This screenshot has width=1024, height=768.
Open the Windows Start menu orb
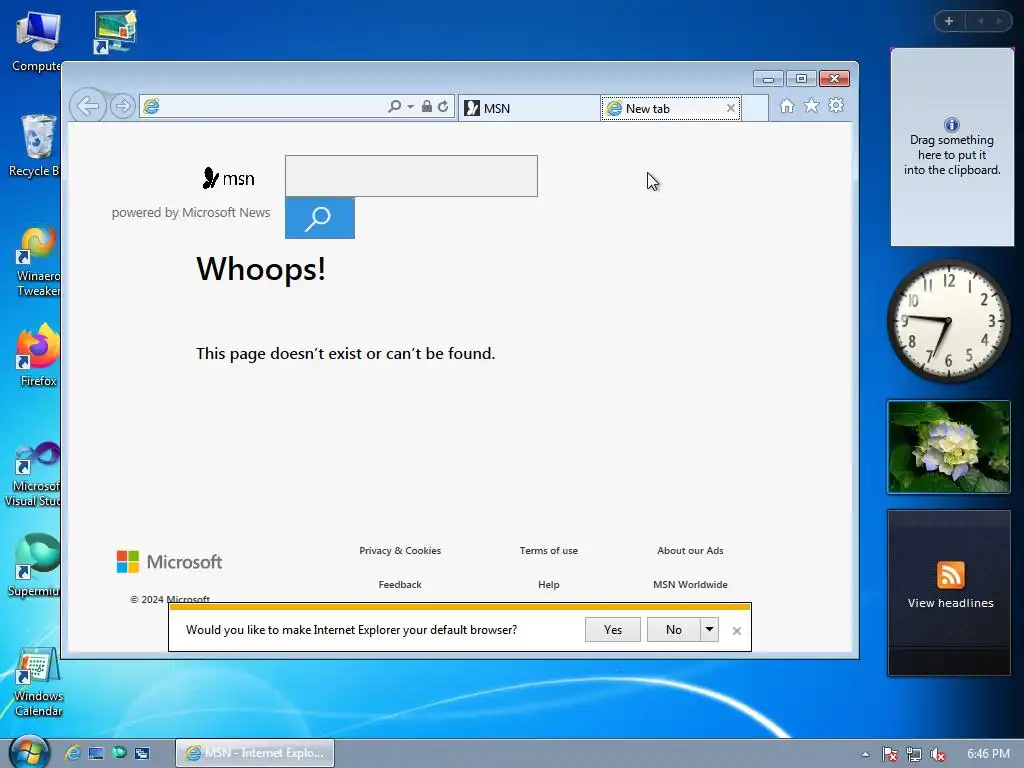[29, 752]
